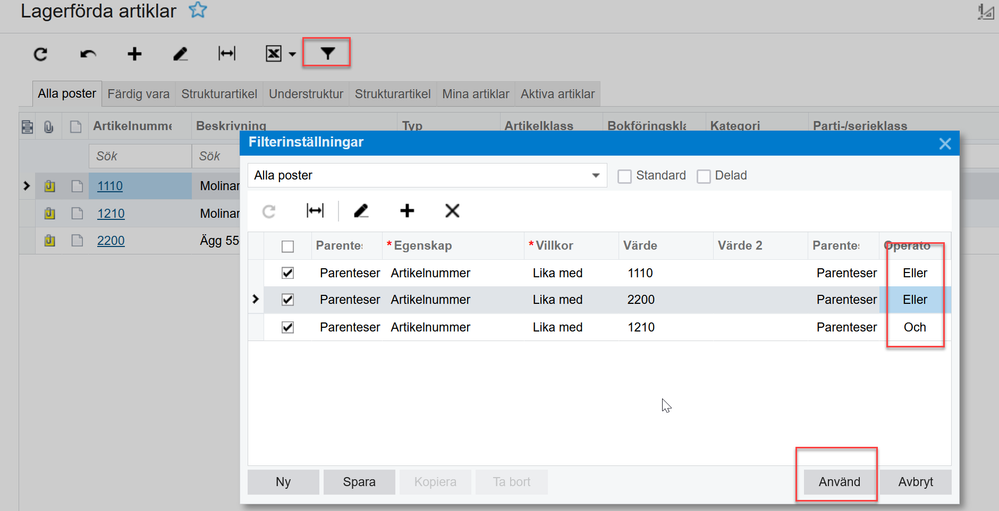Switch to the Färdig vara tab
Viewport: 999px width, 511px height.
138,94
